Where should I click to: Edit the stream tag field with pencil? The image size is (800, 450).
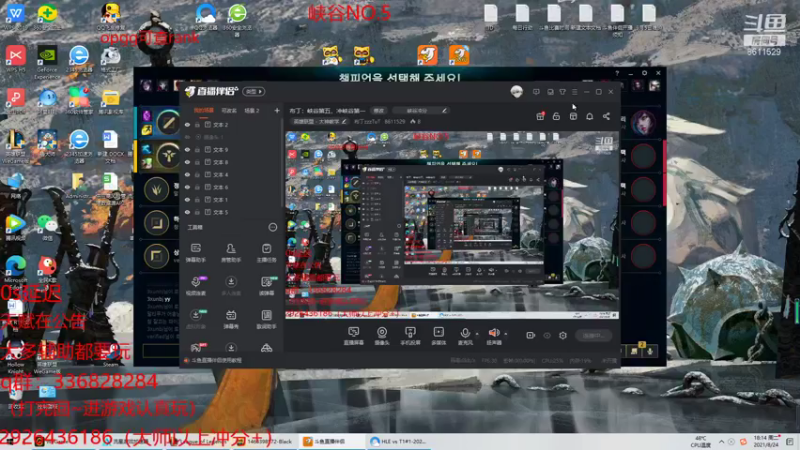point(423,111)
